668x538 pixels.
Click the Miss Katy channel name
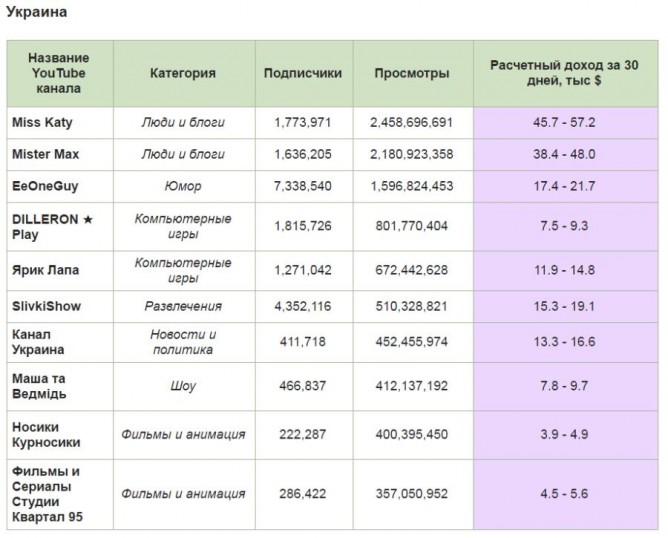42,122
